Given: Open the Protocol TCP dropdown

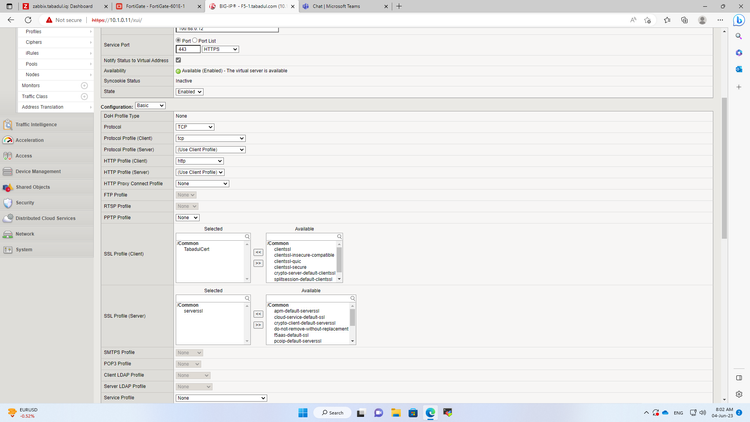Looking at the screenshot, I should coord(195,127).
